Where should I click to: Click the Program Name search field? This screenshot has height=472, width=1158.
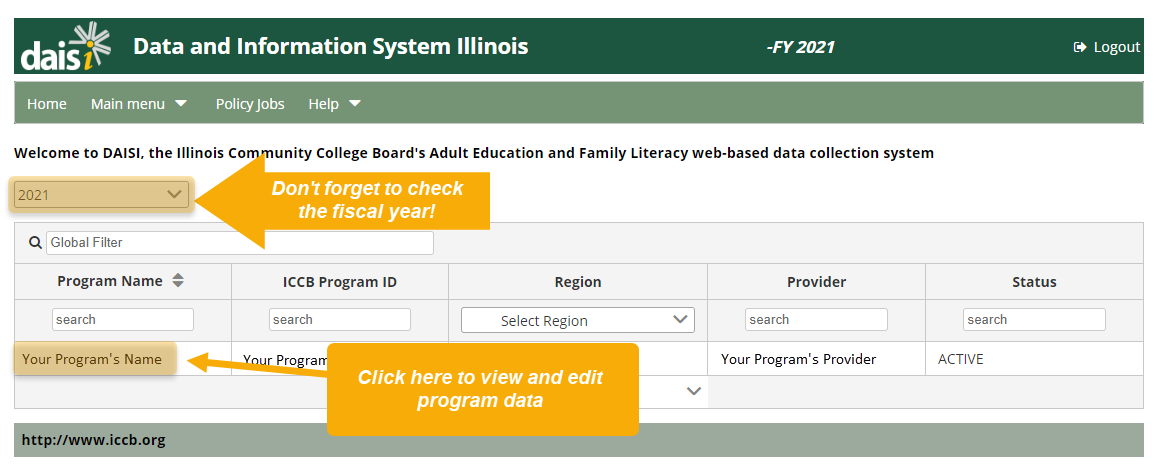tap(122, 320)
